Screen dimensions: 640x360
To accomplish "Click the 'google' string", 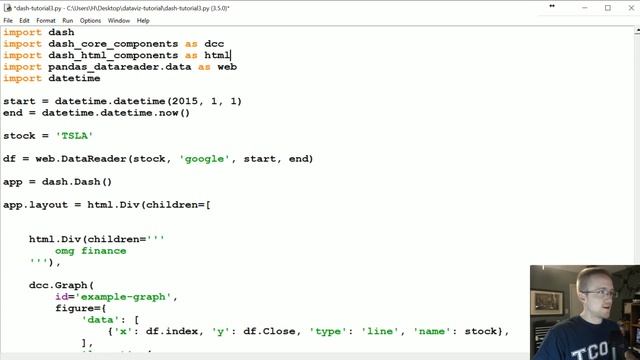I will pos(204,159).
